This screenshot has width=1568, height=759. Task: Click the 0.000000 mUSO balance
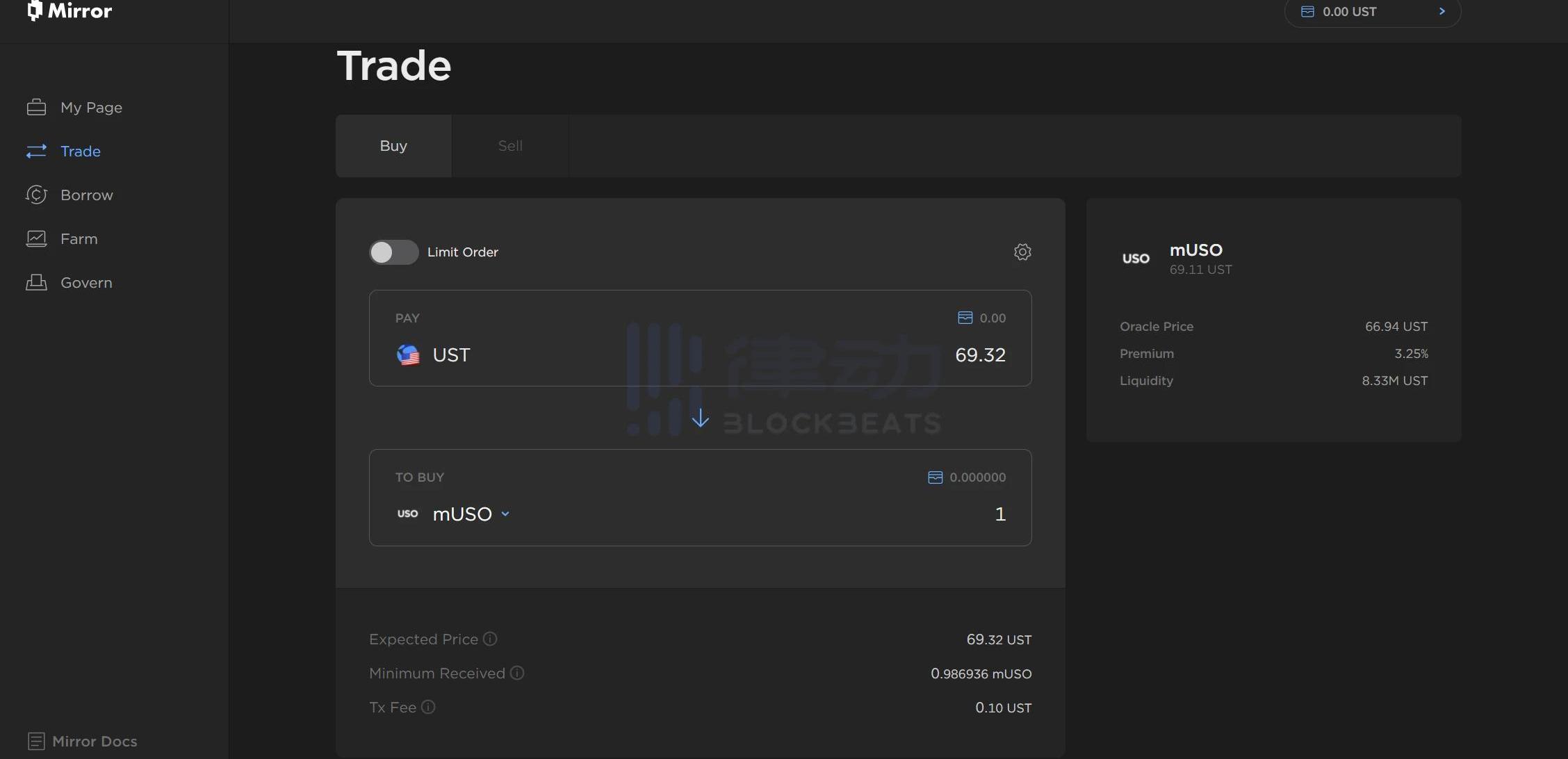pyautogui.click(x=977, y=477)
